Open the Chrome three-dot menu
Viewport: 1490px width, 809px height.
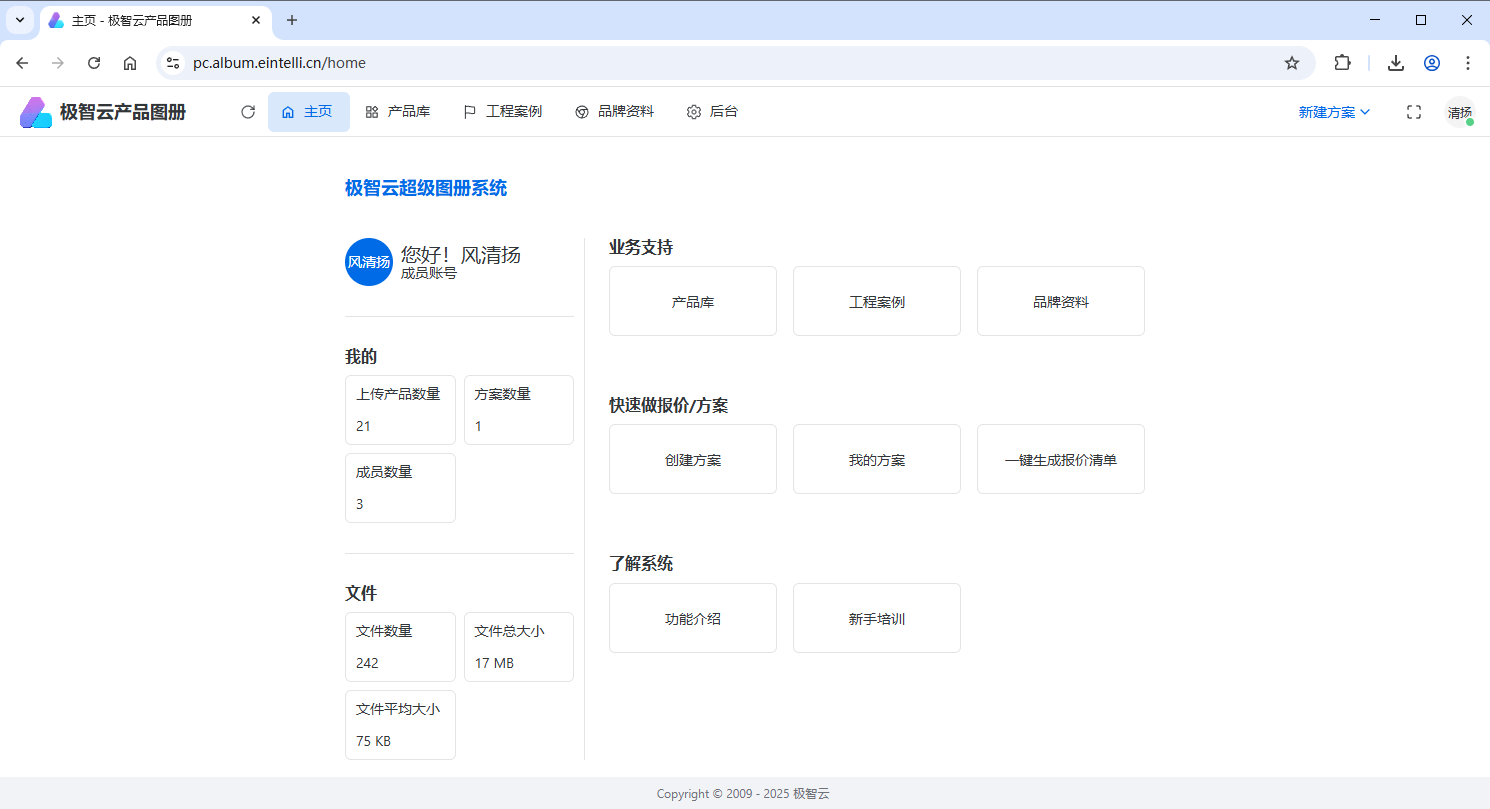click(x=1468, y=63)
